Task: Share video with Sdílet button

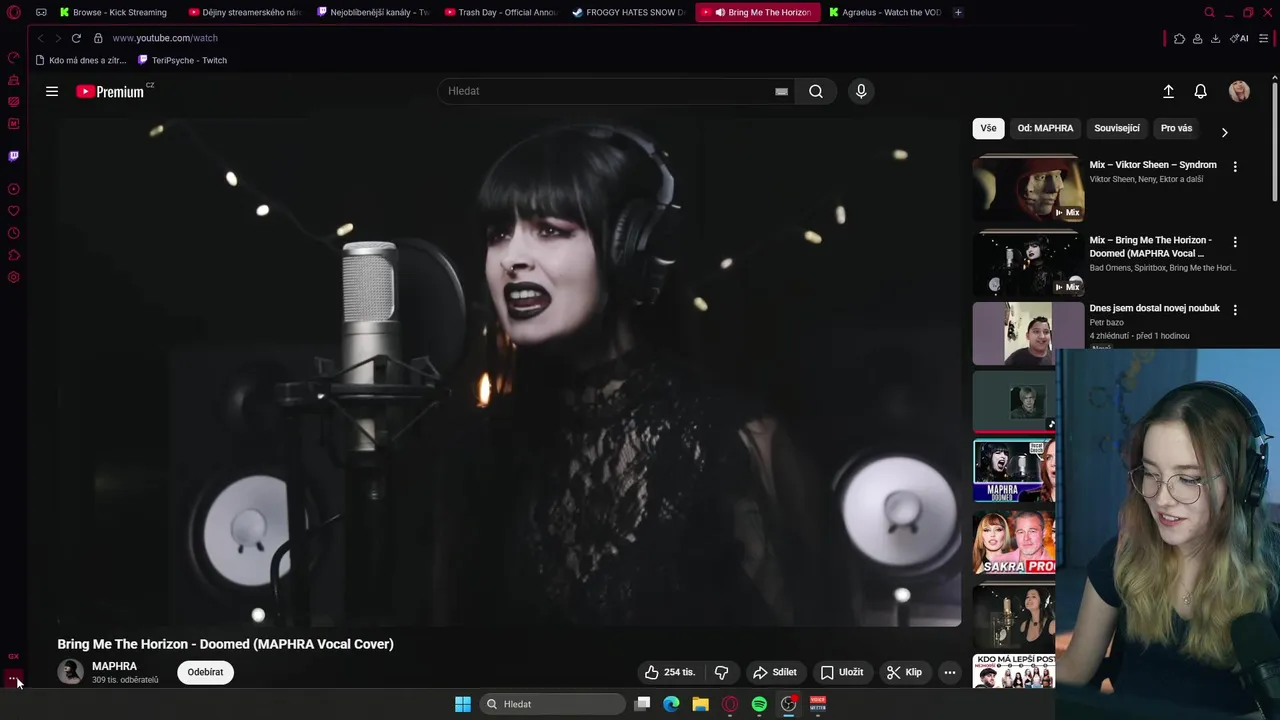Action: [775, 672]
